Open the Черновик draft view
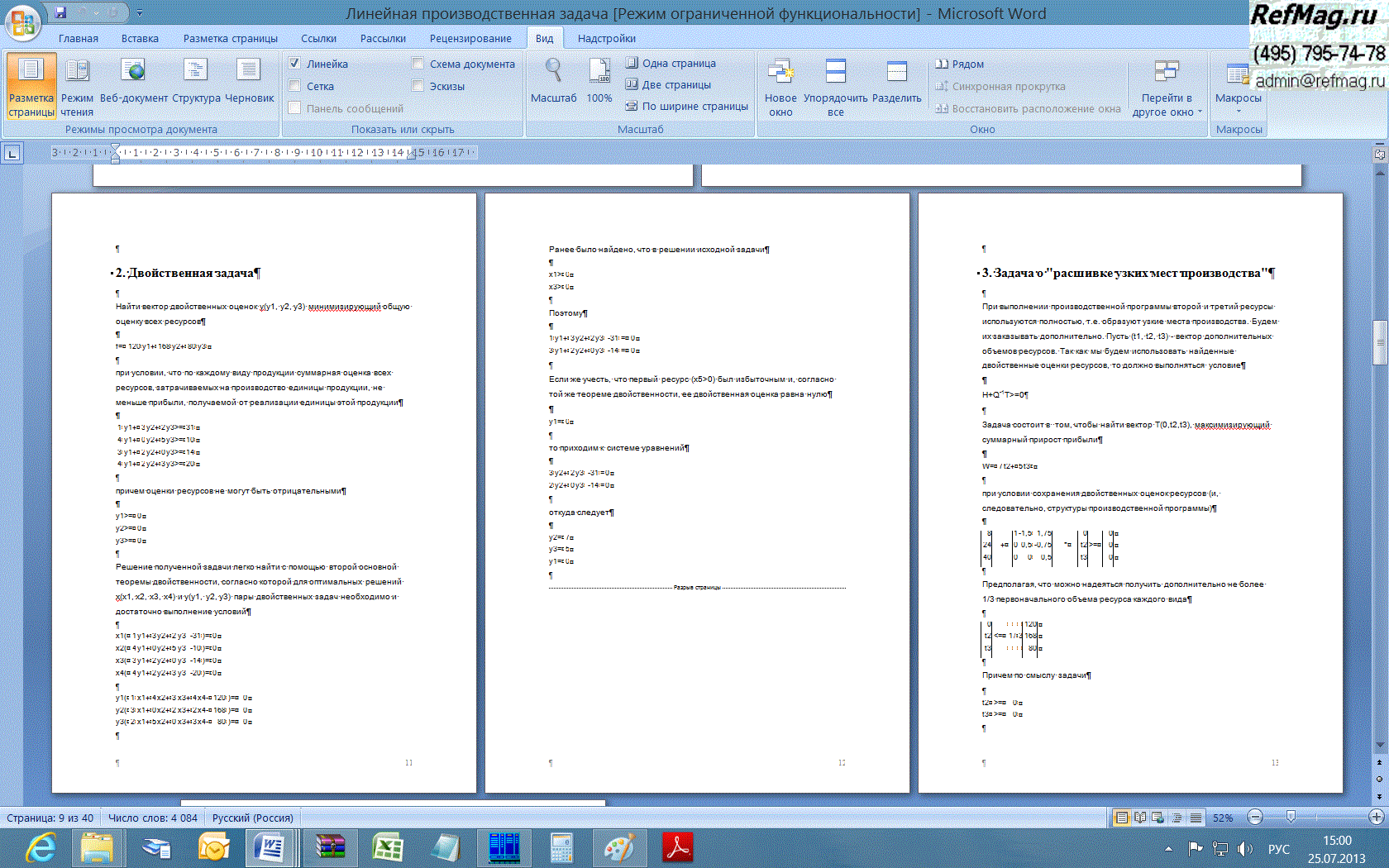Viewport: 1389px width, 868px height. tap(249, 87)
